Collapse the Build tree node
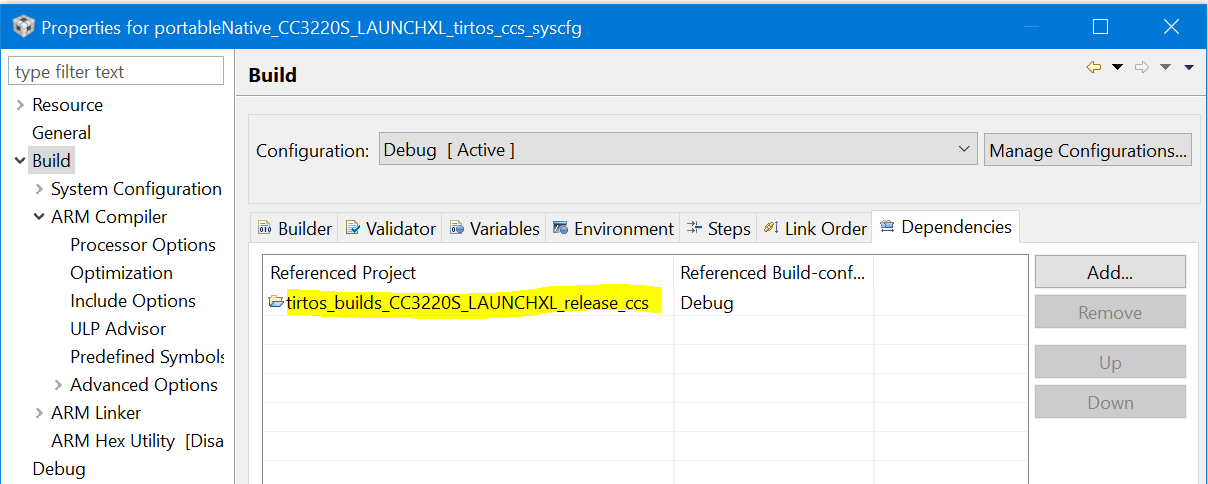 coord(20,161)
